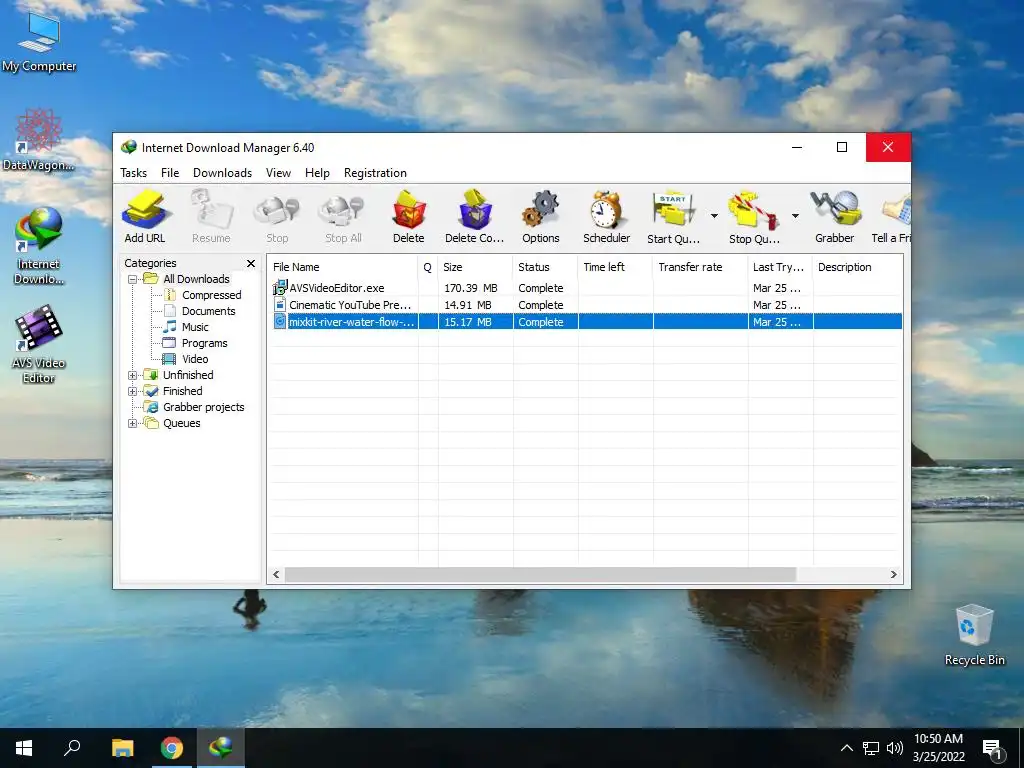Click the AVS Video Editor desktop icon
1024x768 pixels.
(x=38, y=345)
